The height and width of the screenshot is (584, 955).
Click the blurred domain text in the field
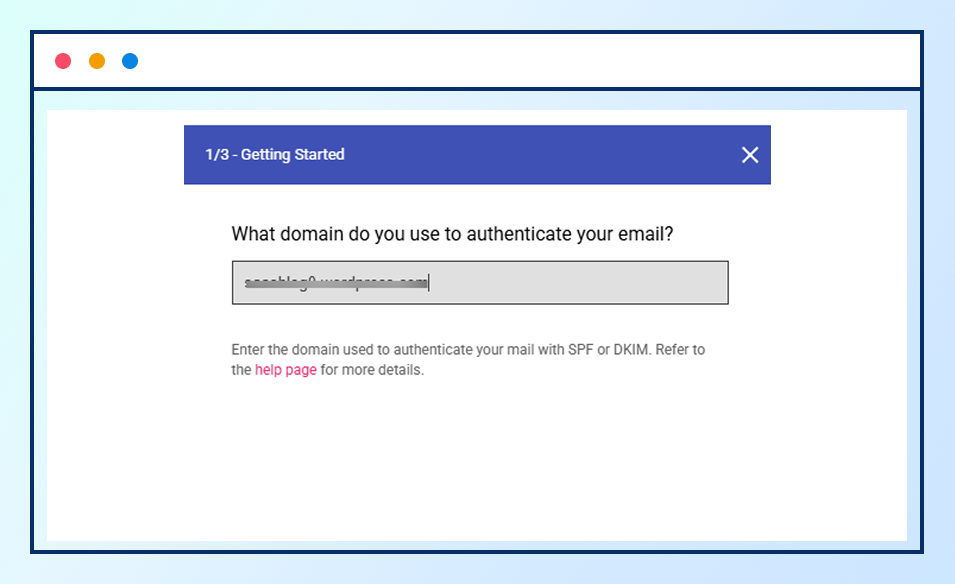tap(335, 282)
